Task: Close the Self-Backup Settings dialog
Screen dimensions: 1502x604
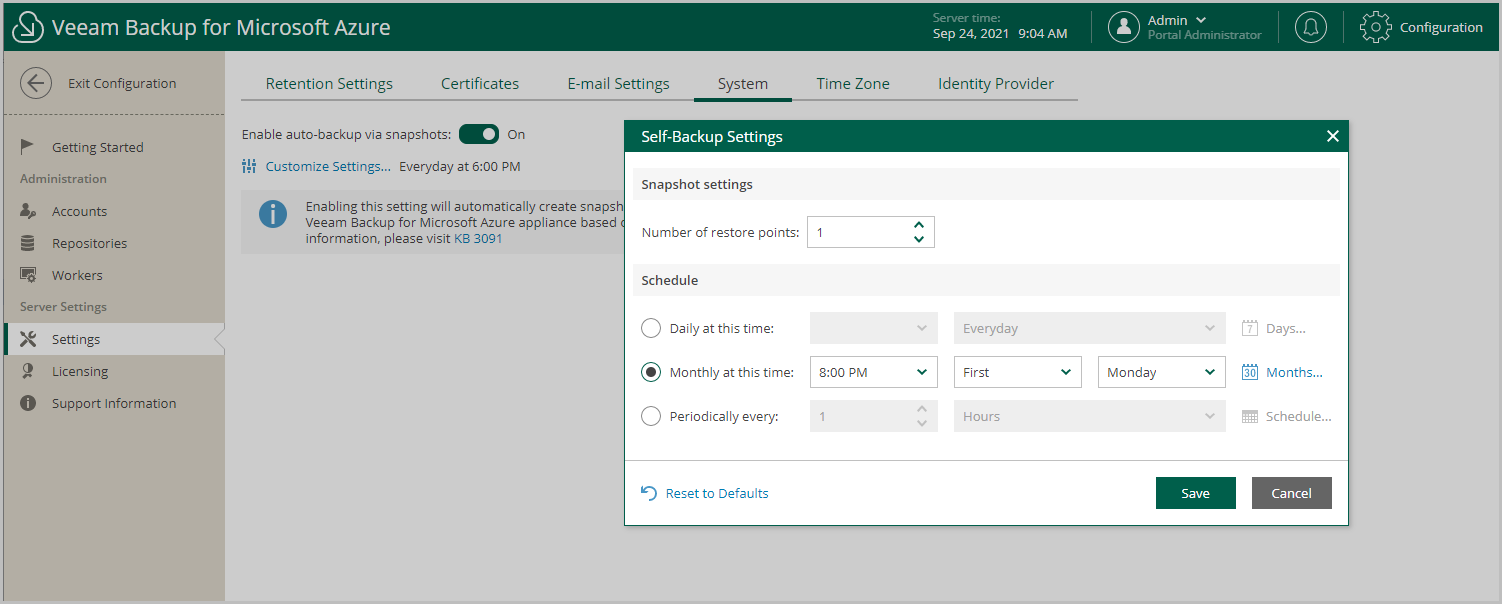Action: coord(1332,136)
